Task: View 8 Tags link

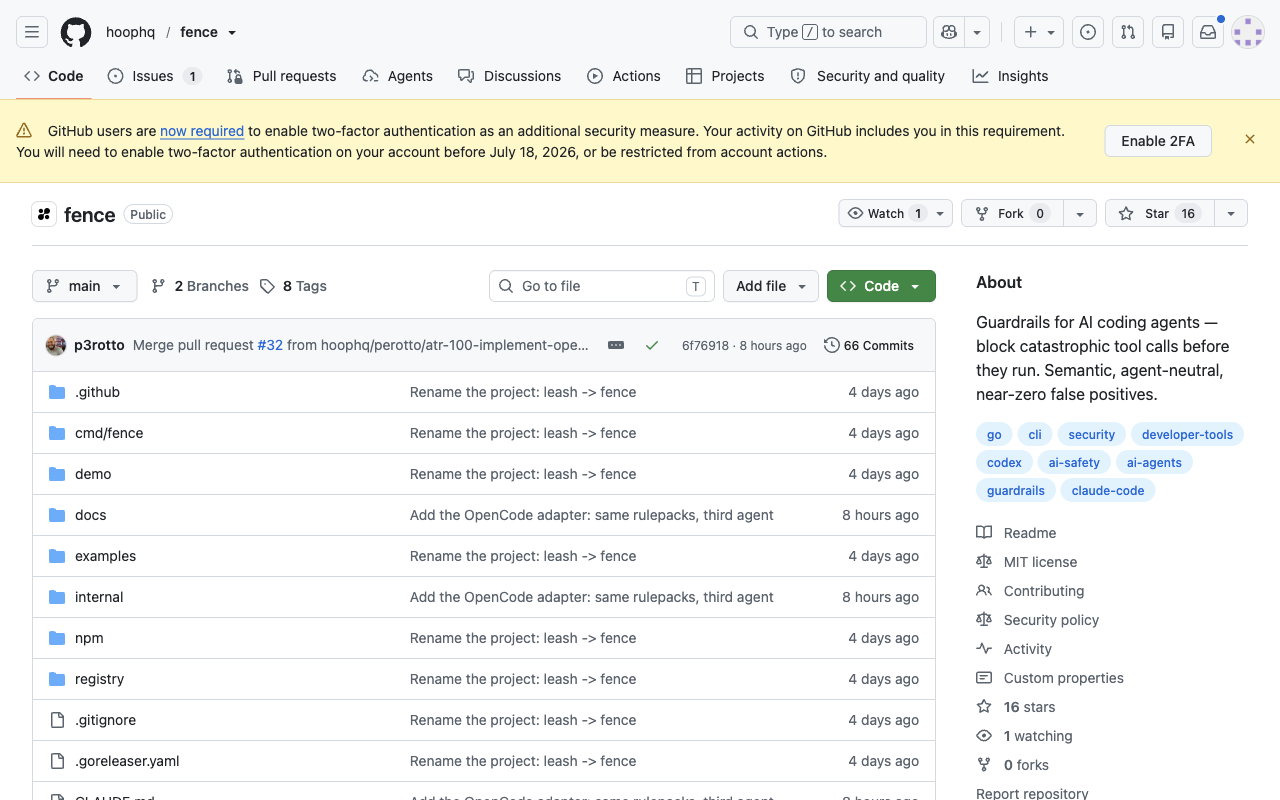Action: tap(293, 286)
